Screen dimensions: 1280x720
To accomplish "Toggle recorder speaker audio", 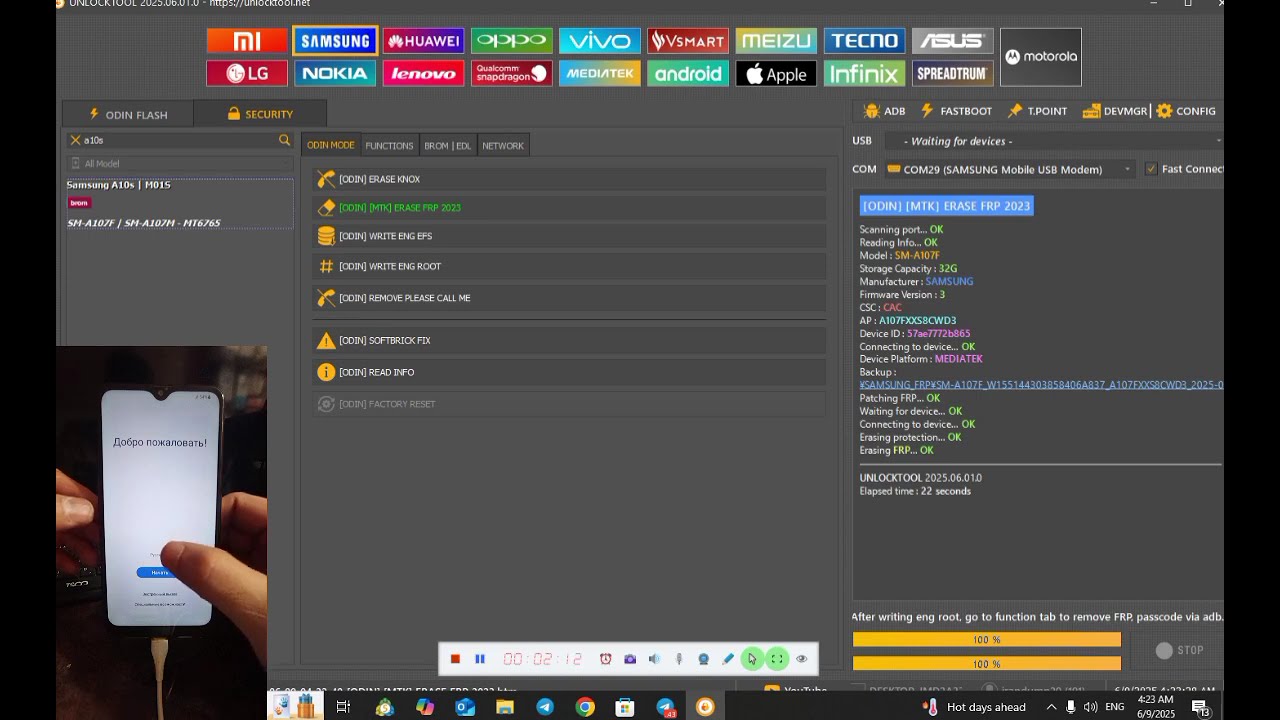I will tap(654, 659).
